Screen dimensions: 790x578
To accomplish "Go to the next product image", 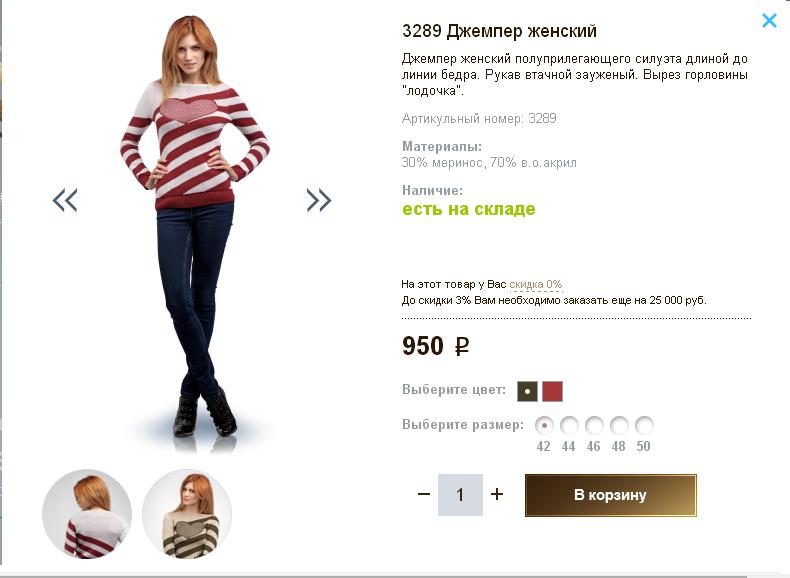I will (318, 200).
